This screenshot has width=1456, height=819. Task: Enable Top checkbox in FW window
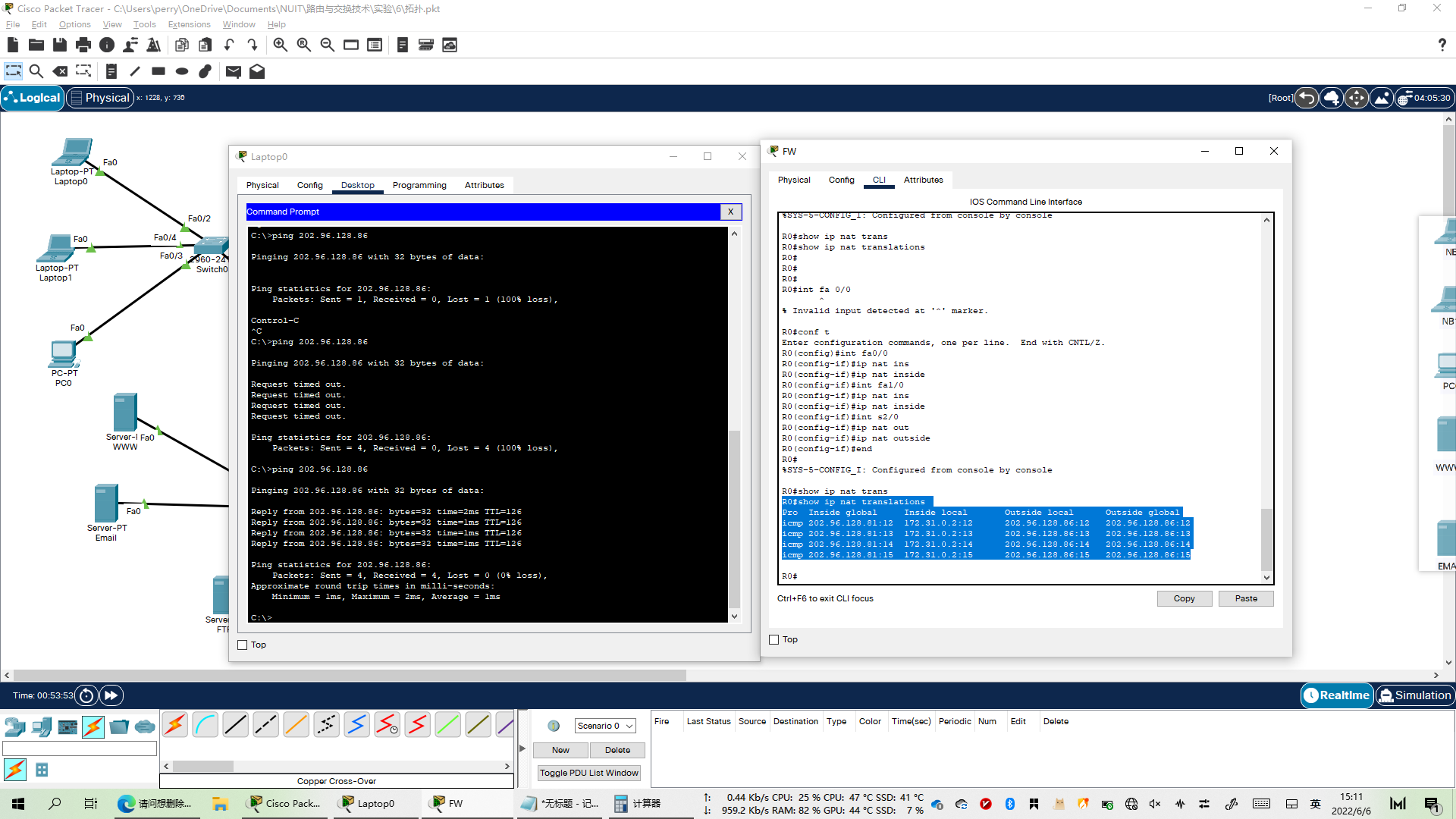pyautogui.click(x=774, y=640)
